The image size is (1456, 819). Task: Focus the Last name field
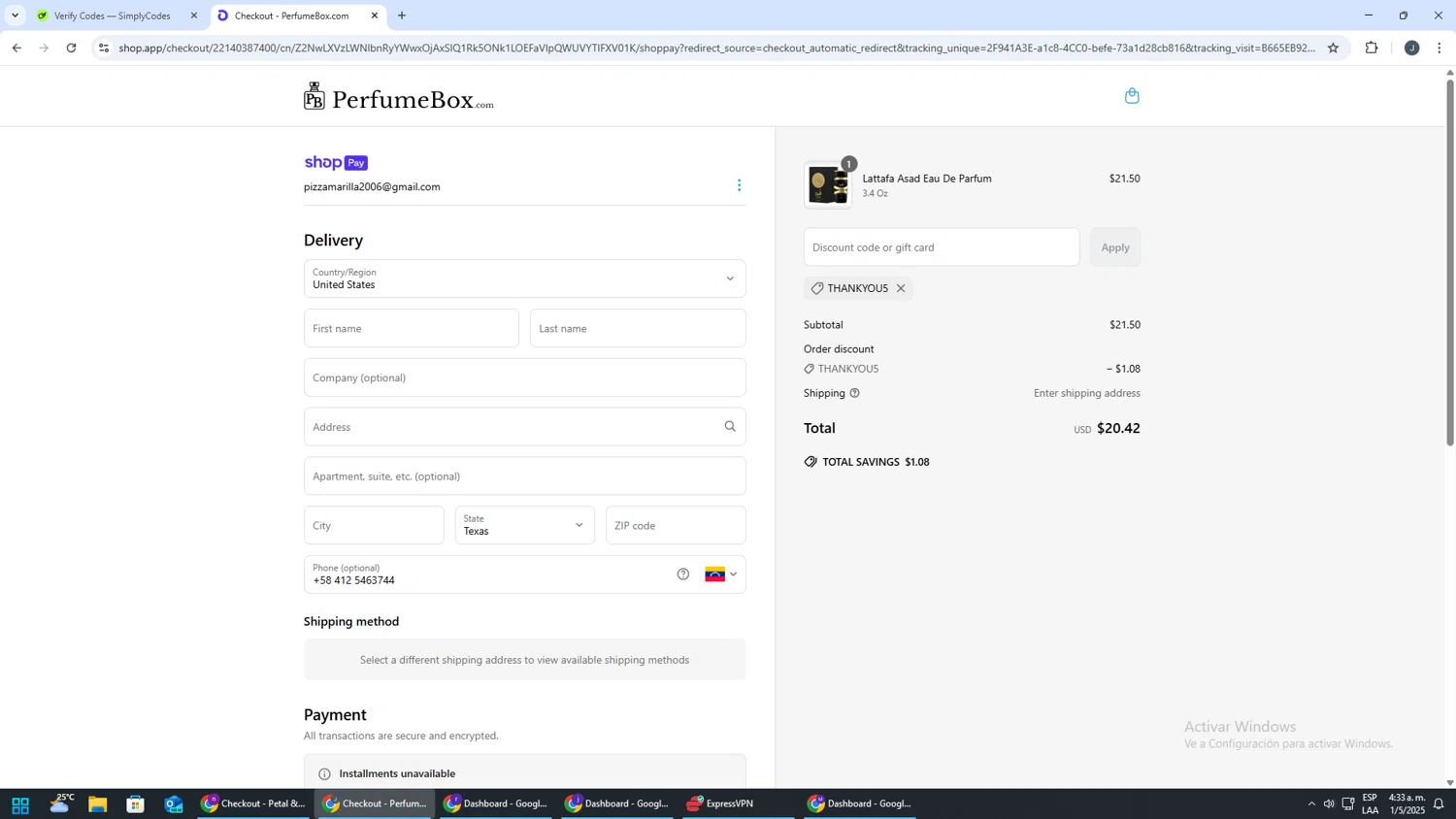pos(638,328)
